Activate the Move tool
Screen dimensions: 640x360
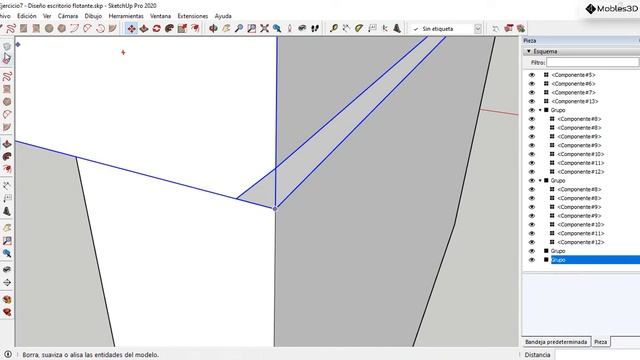(x=131, y=29)
